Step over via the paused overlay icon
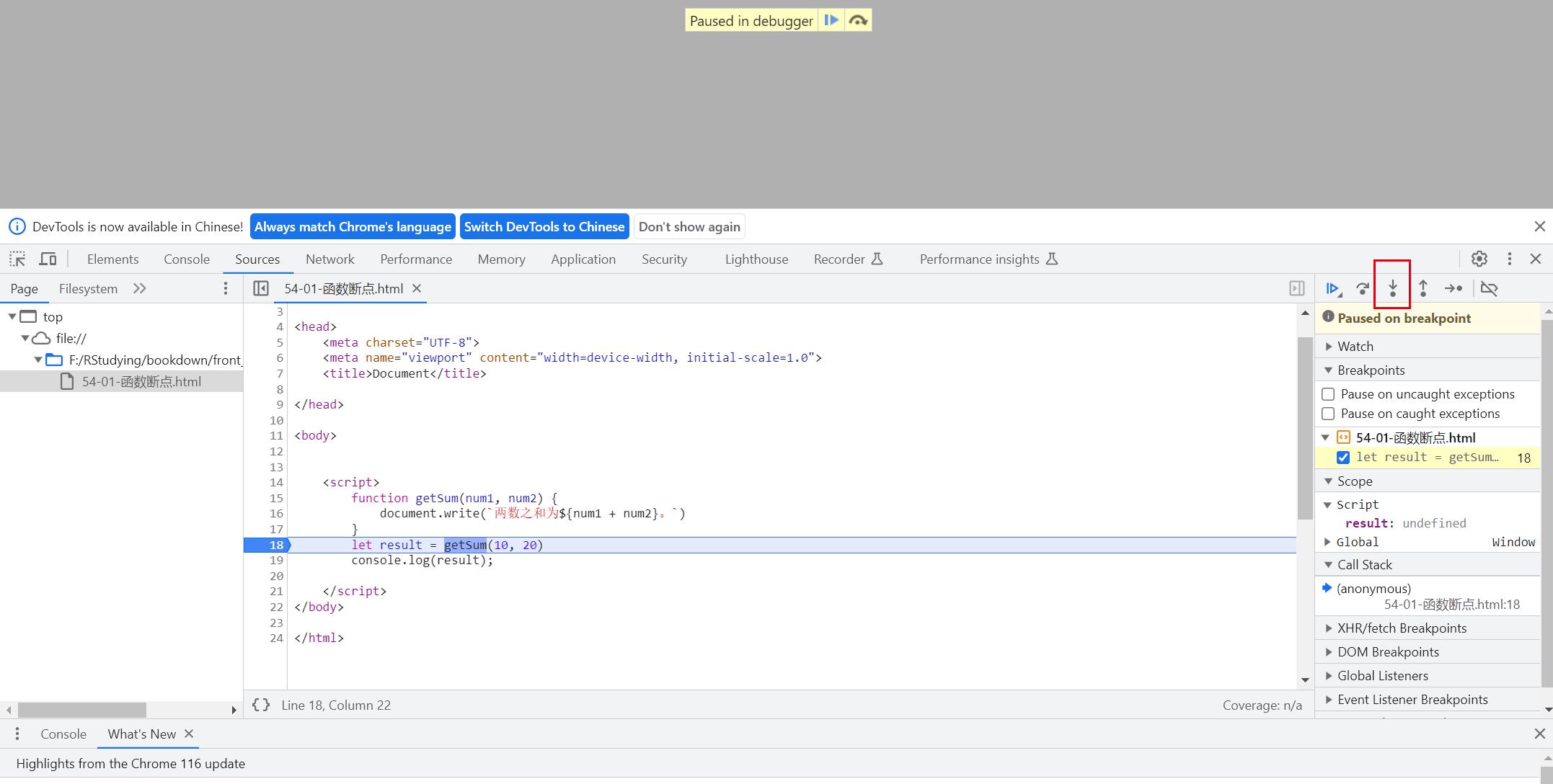The width and height of the screenshot is (1553, 784). pos(858,20)
